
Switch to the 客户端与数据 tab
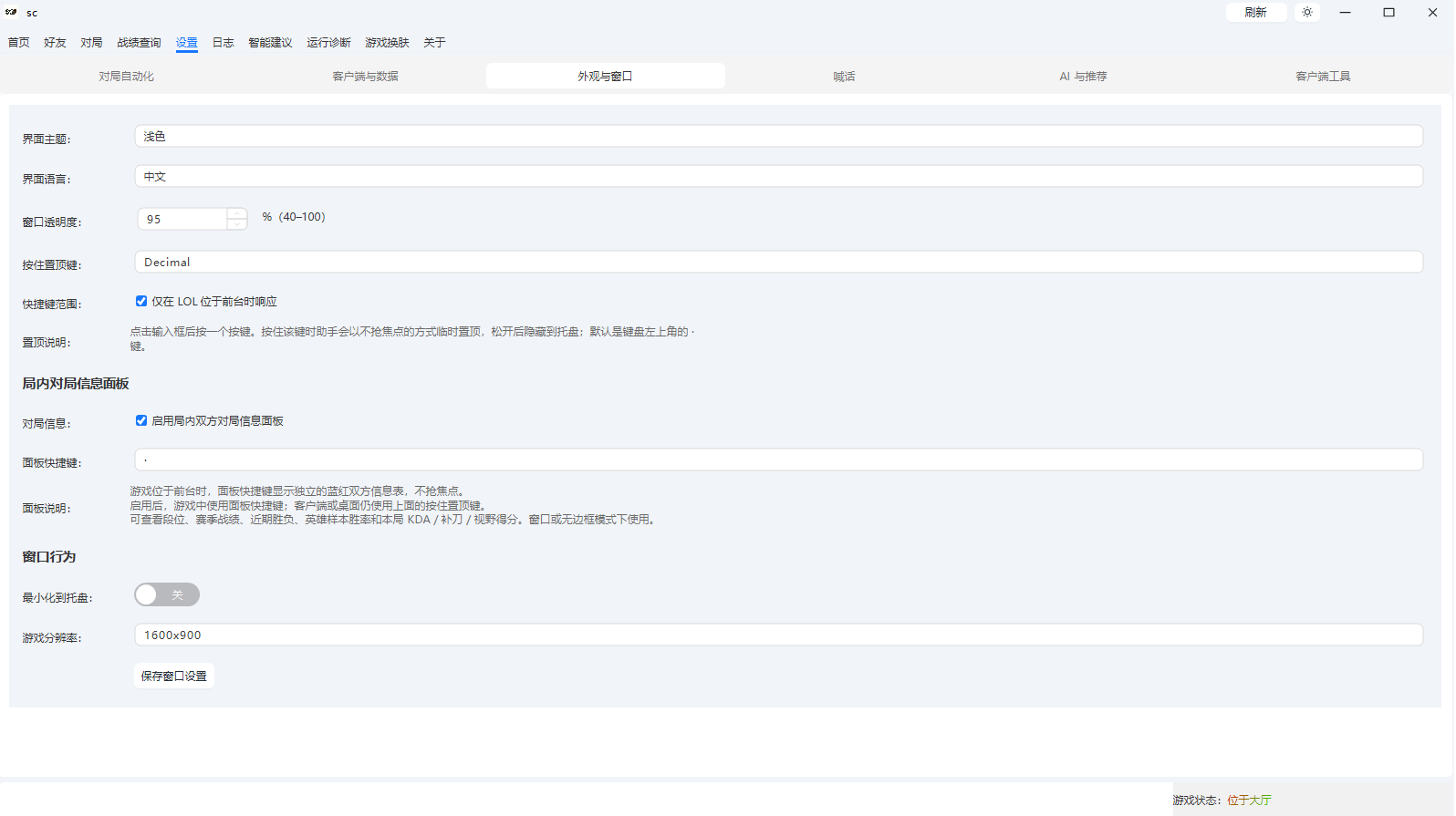(365, 77)
